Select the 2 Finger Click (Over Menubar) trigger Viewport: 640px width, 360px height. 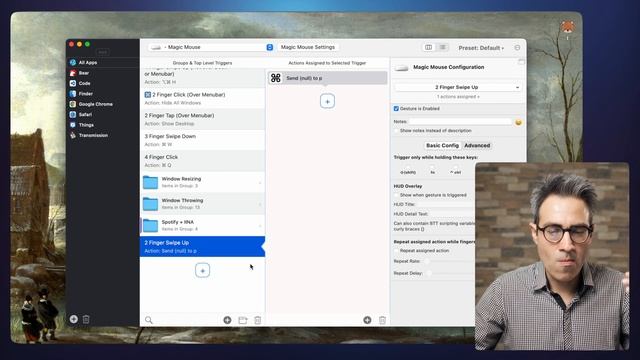[202, 98]
